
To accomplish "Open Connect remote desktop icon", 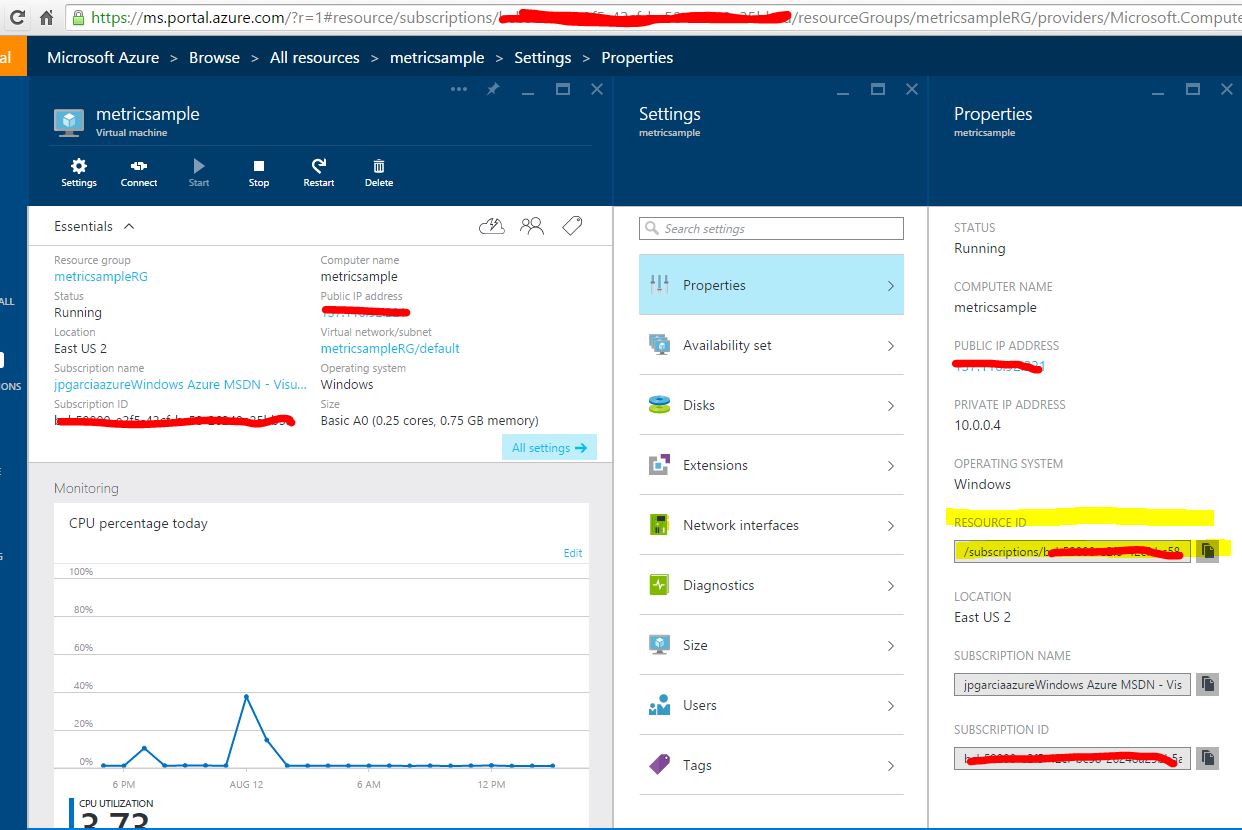I will tap(139, 167).
